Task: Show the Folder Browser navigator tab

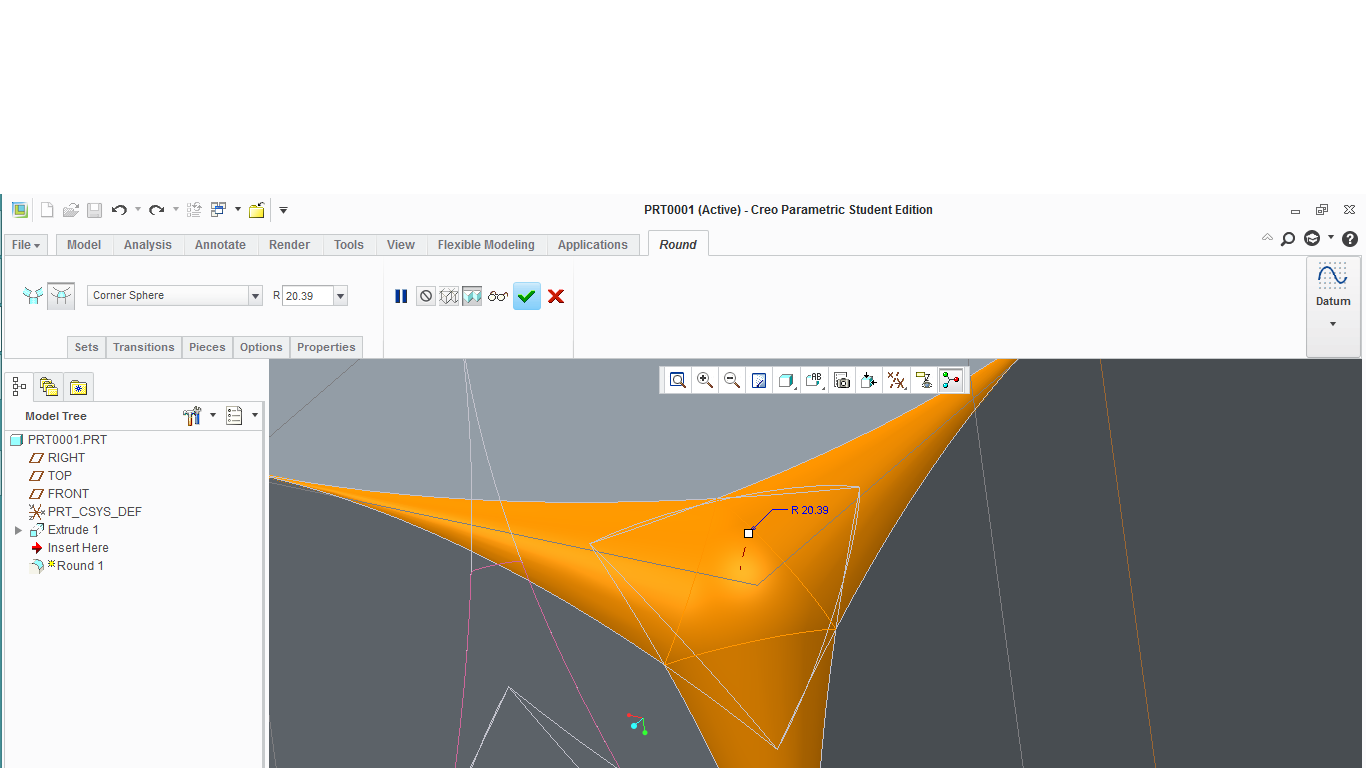Action: [x=48, y=387]
